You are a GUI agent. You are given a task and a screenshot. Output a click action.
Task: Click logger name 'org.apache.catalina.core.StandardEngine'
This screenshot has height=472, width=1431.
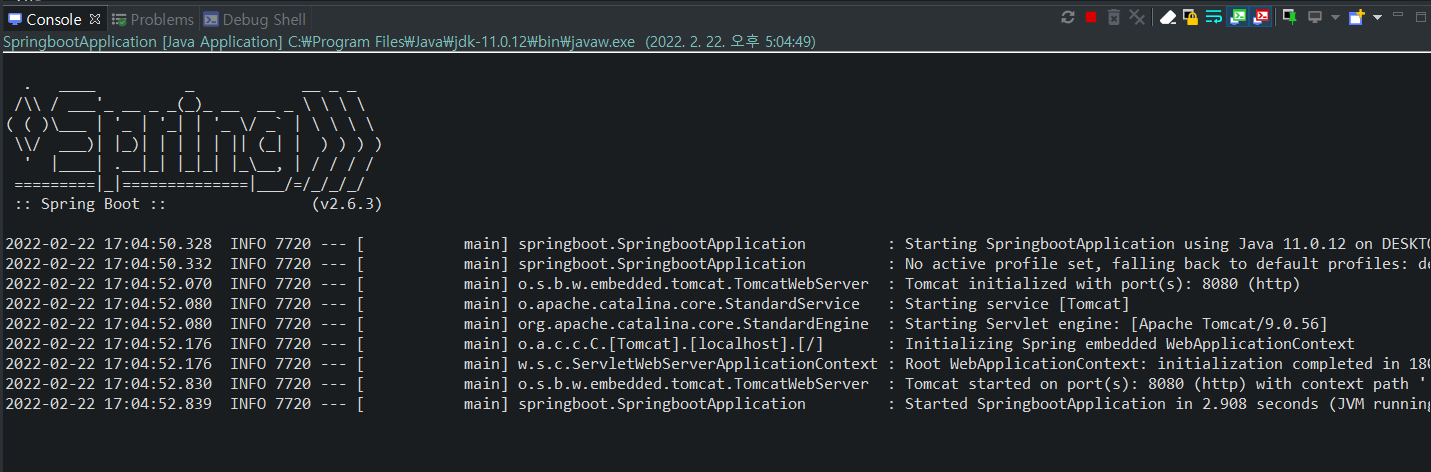coord(693,324)
